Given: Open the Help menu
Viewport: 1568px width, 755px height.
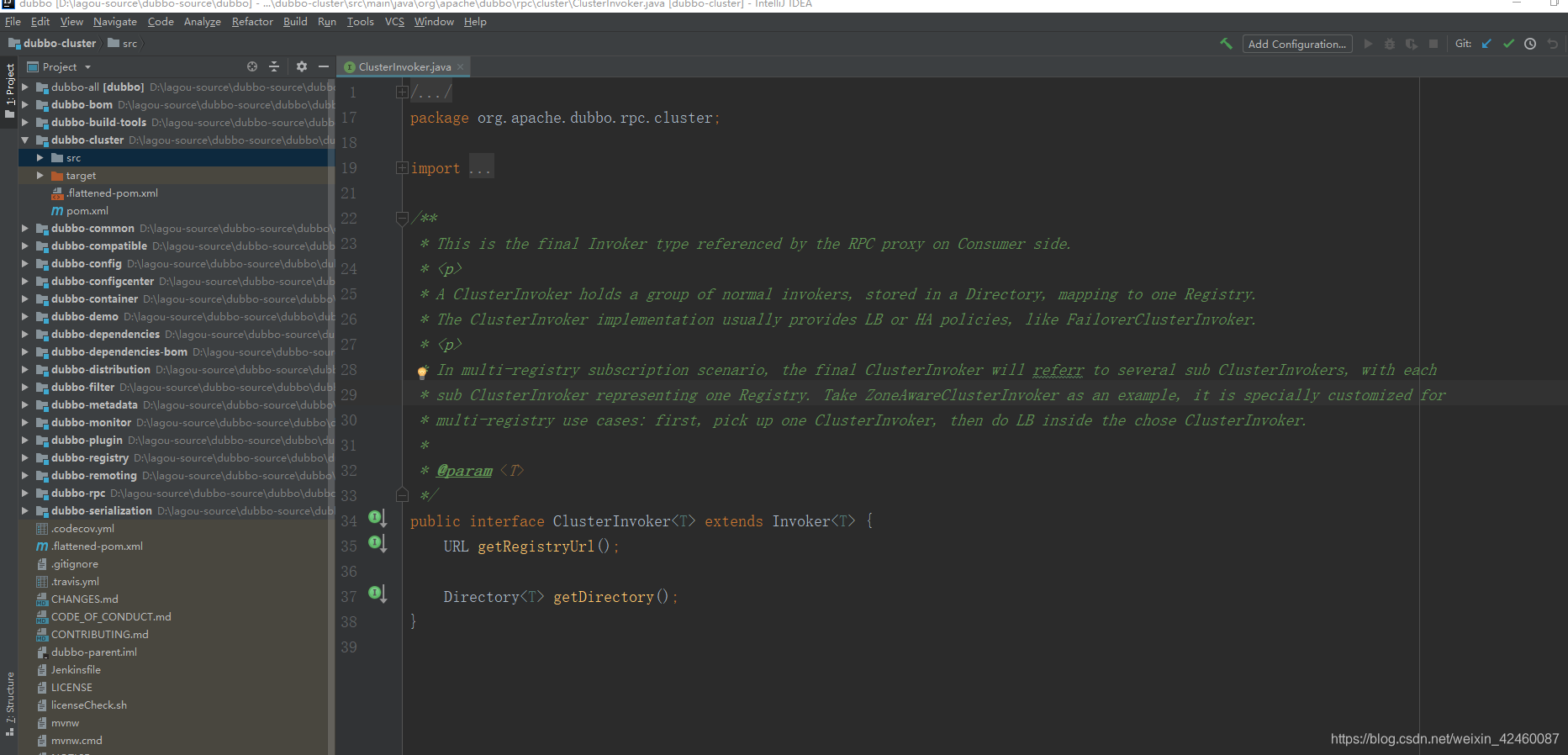Looking at the screenshot, I should (x=475, y=22).
